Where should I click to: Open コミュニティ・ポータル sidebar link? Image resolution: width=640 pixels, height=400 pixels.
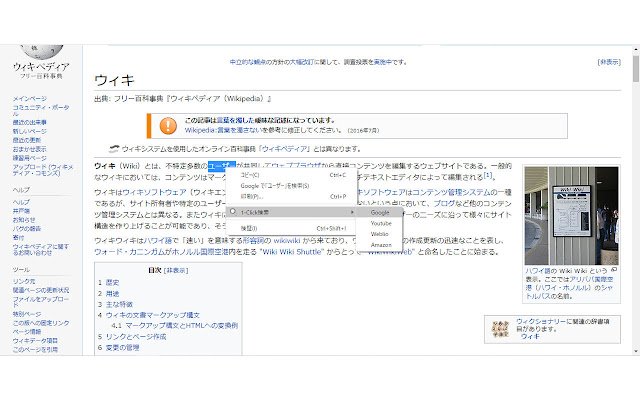click(41, 110)
